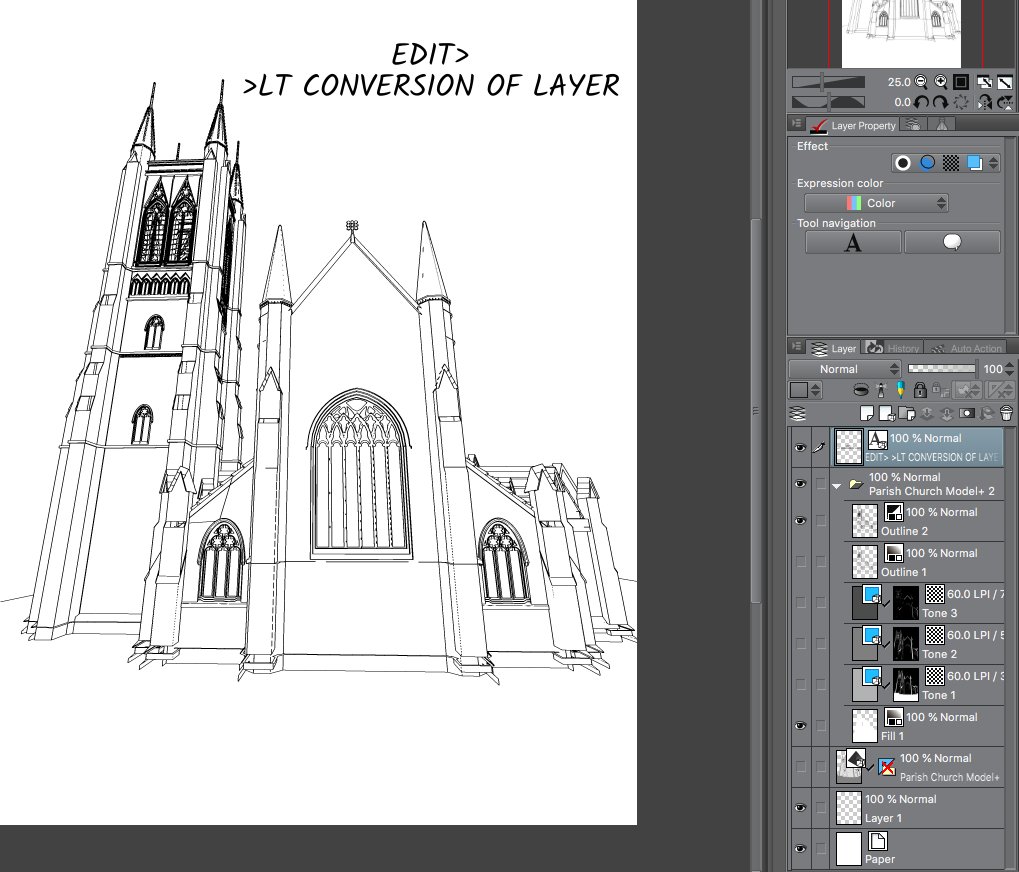The image size is (1019, 872).
Task: Hide the Paper layer
Action: coord(800,848)
